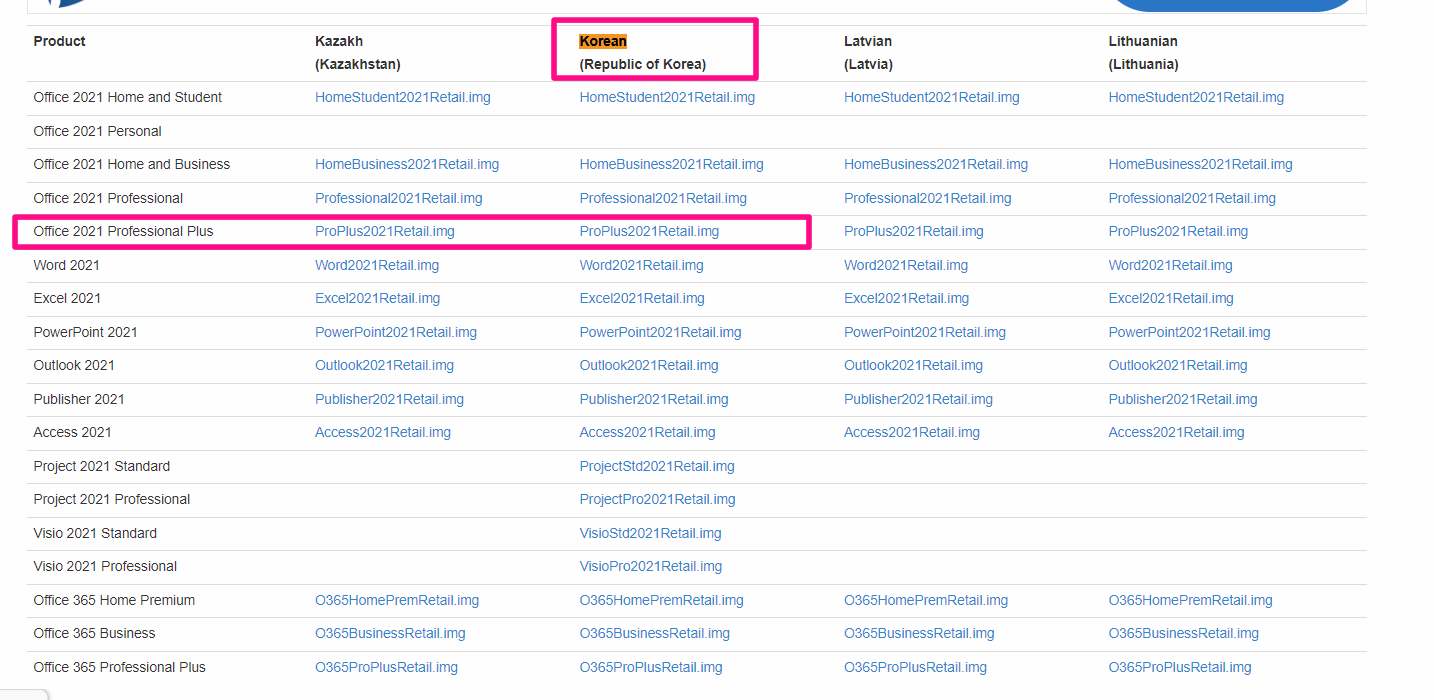The image size is (1434, 700).
Task: Get Korean Access2021Retail.img
Action: 648,432
